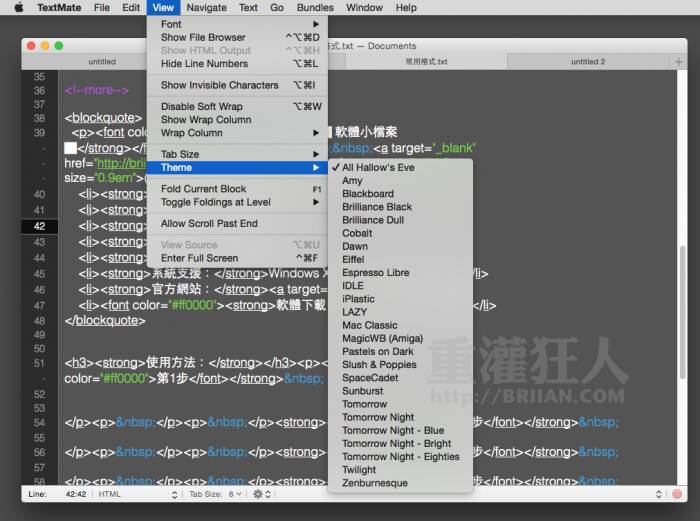Select the SpaceCadet theme

coord(400,378)
